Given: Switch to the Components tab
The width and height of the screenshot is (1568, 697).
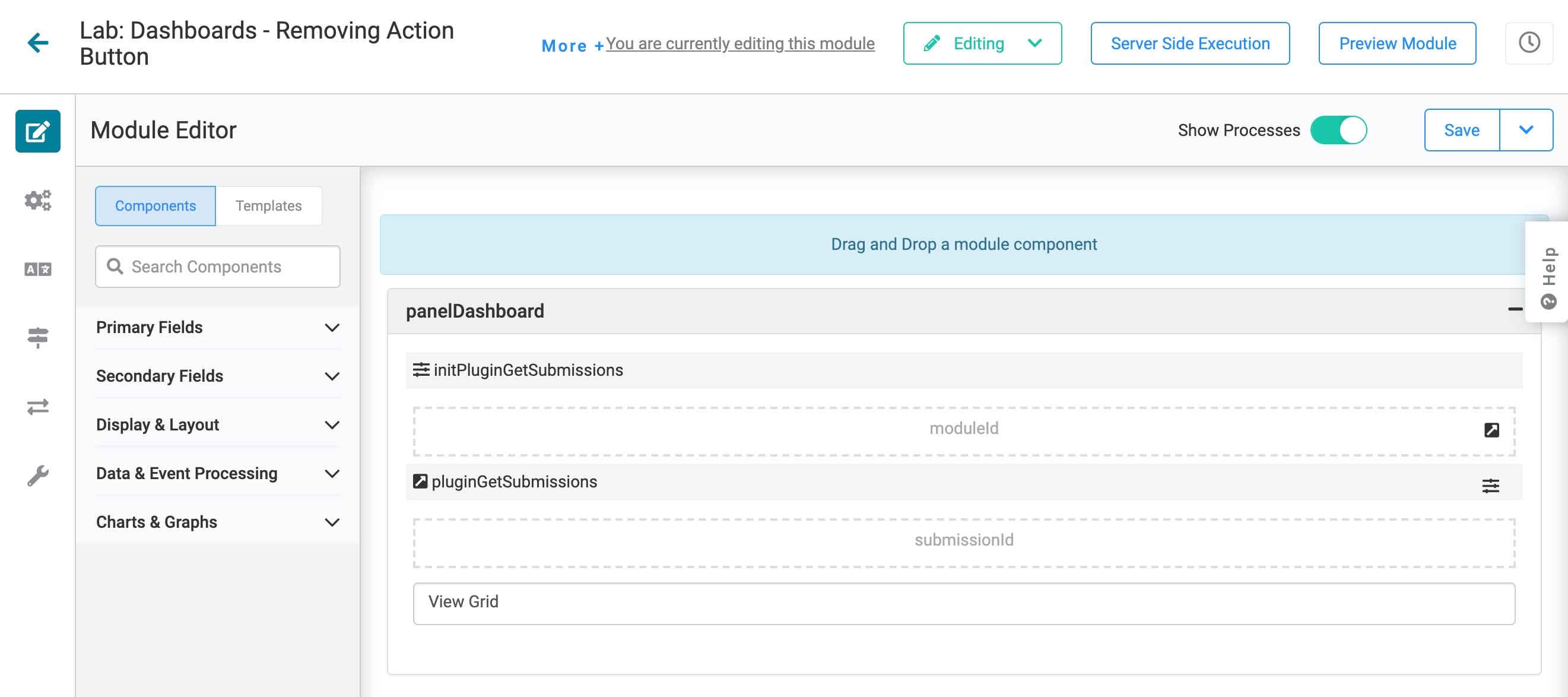Looking at the screenshot, I should point(155,206).
